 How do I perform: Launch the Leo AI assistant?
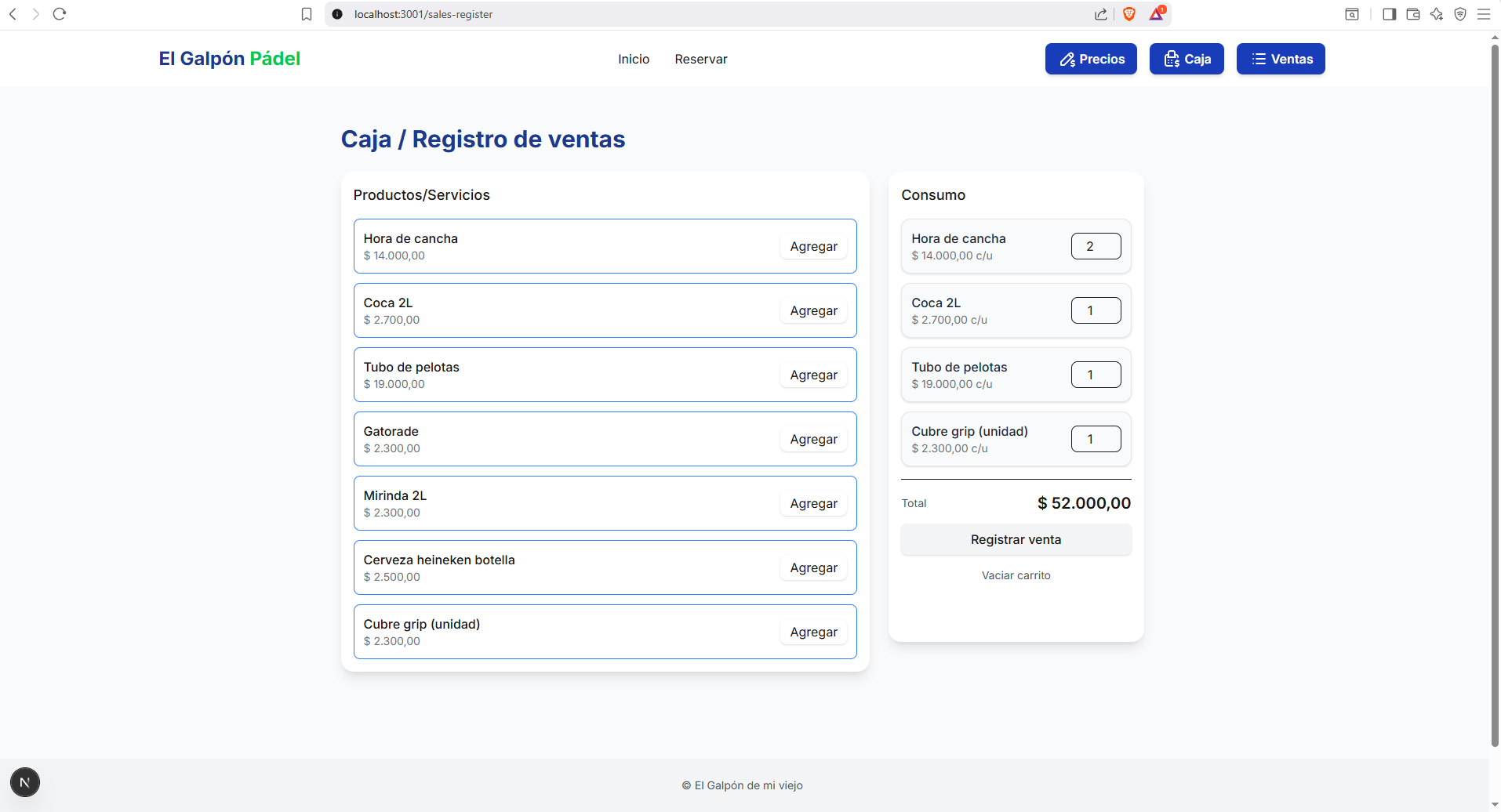(1437, 14)
